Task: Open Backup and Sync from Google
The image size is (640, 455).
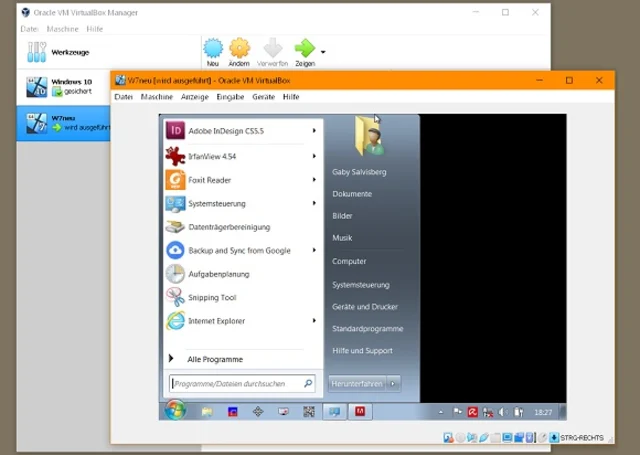Action: coord(240,250)
